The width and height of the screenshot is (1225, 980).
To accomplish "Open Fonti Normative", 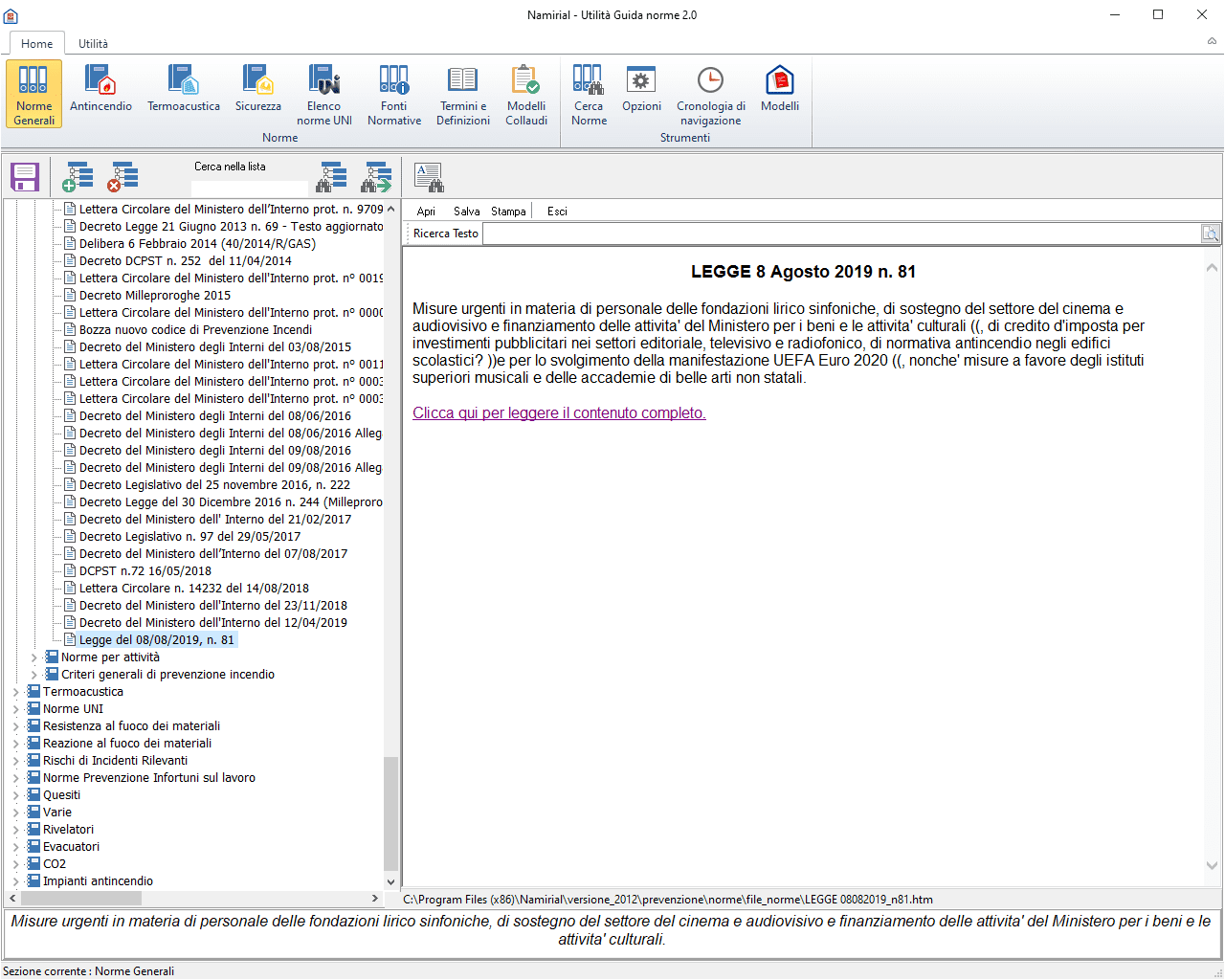I will coord(394,94).
